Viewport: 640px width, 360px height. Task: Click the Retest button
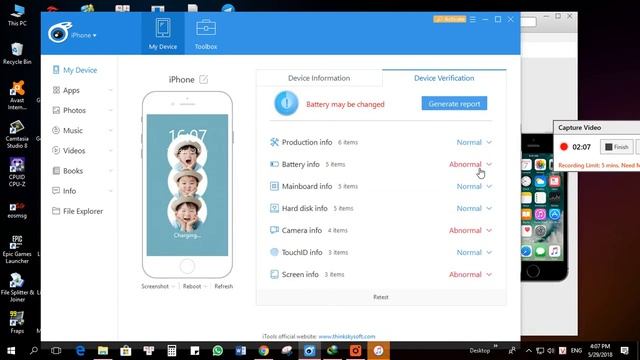pyautogui.click(x=381, y=297)
